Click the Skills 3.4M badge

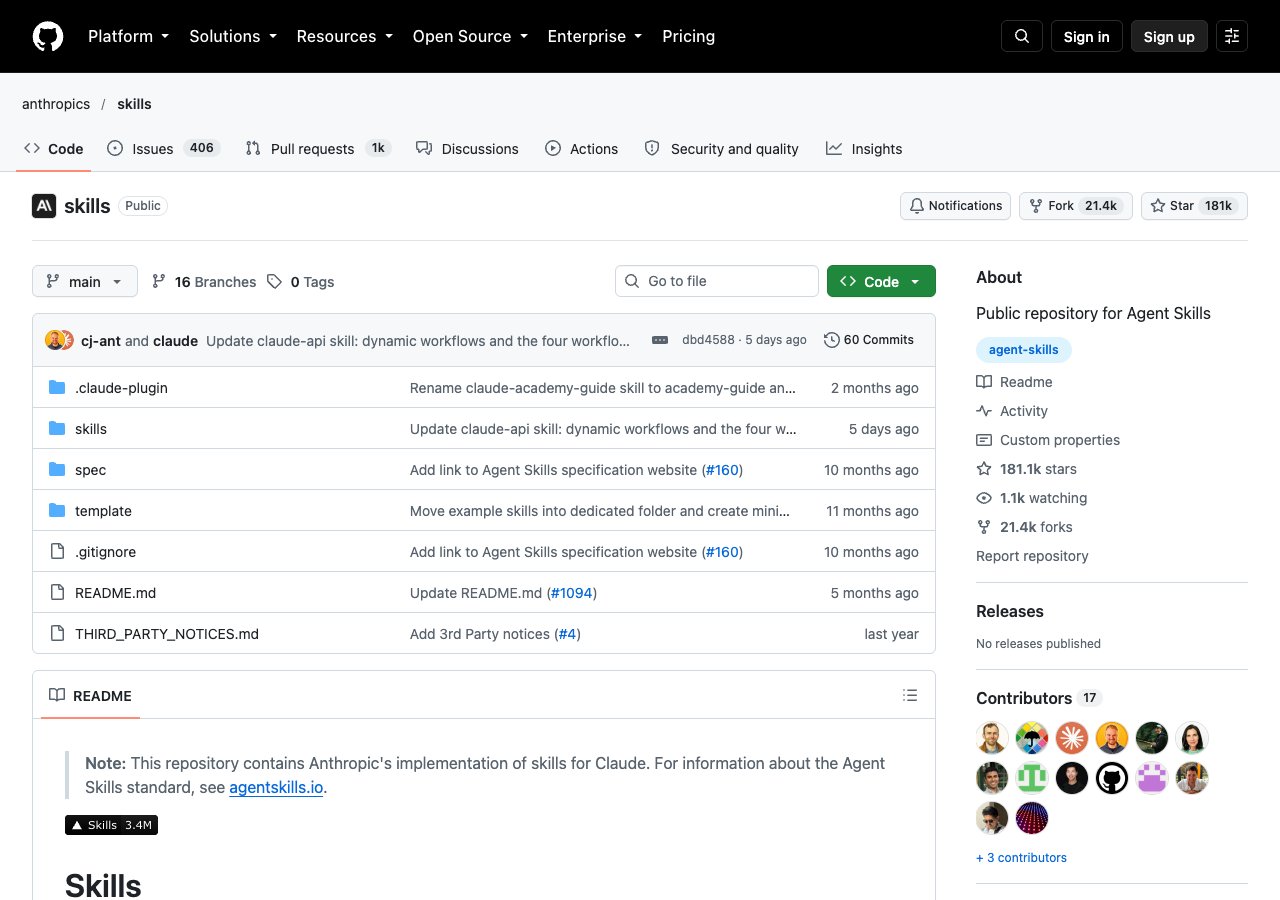pos(111,825)
